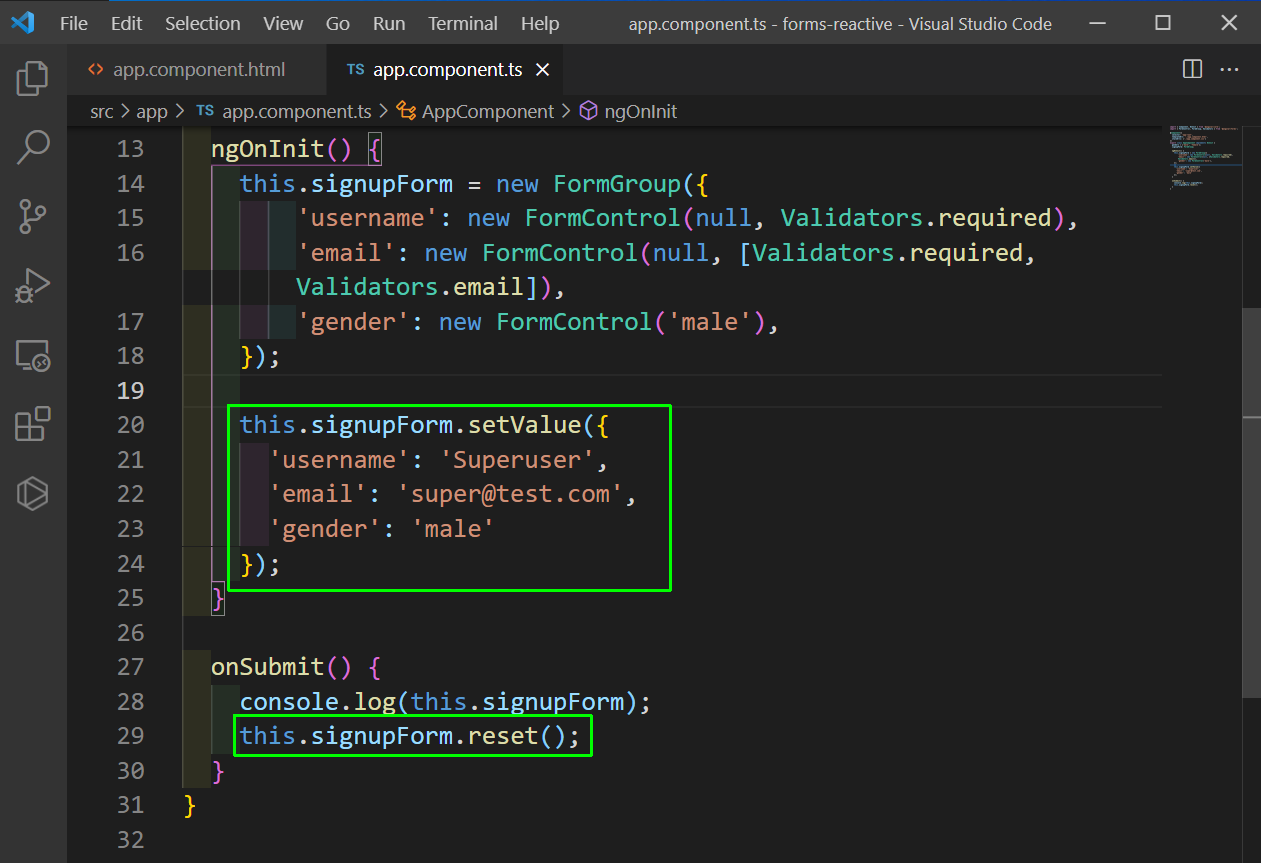Click the ngOnInit breadcrumb symbol
Viewport: 1261px width, 863px height.
(629, 111)
